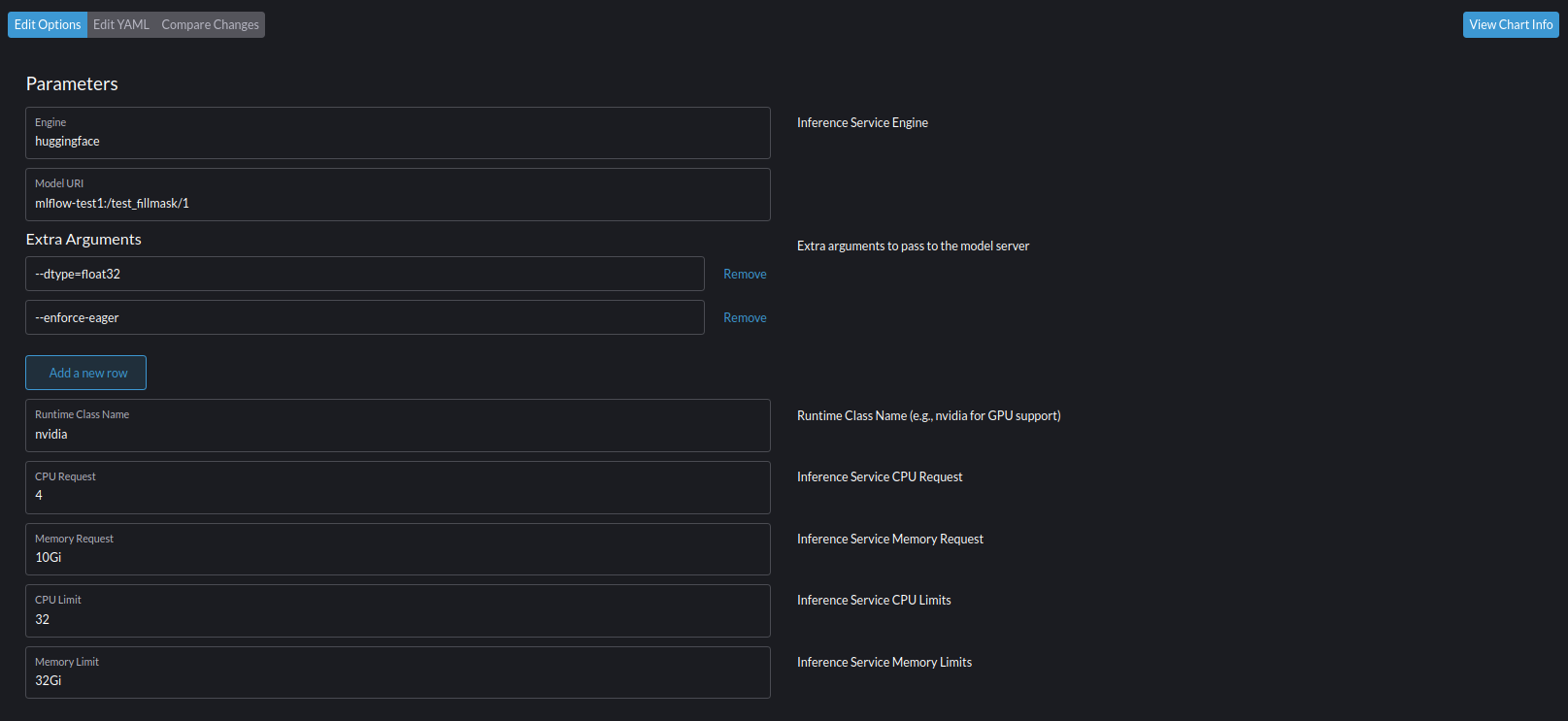1568x721 pixels.
Task: Focus the Engine input field
Action: click(x=397, y=142)
